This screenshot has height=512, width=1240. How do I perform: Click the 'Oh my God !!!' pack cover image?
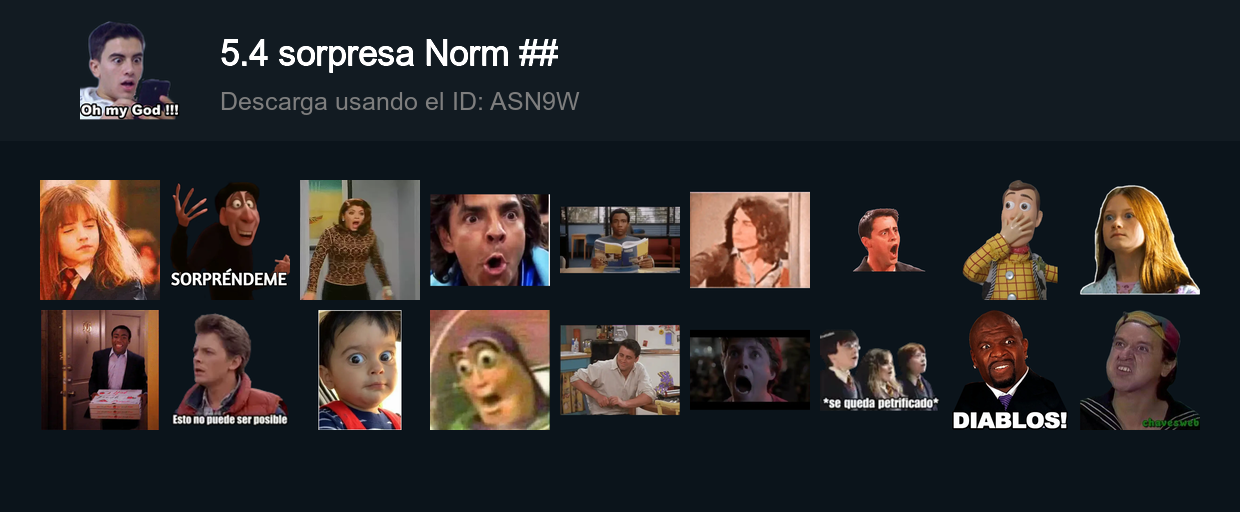point(130,70)
